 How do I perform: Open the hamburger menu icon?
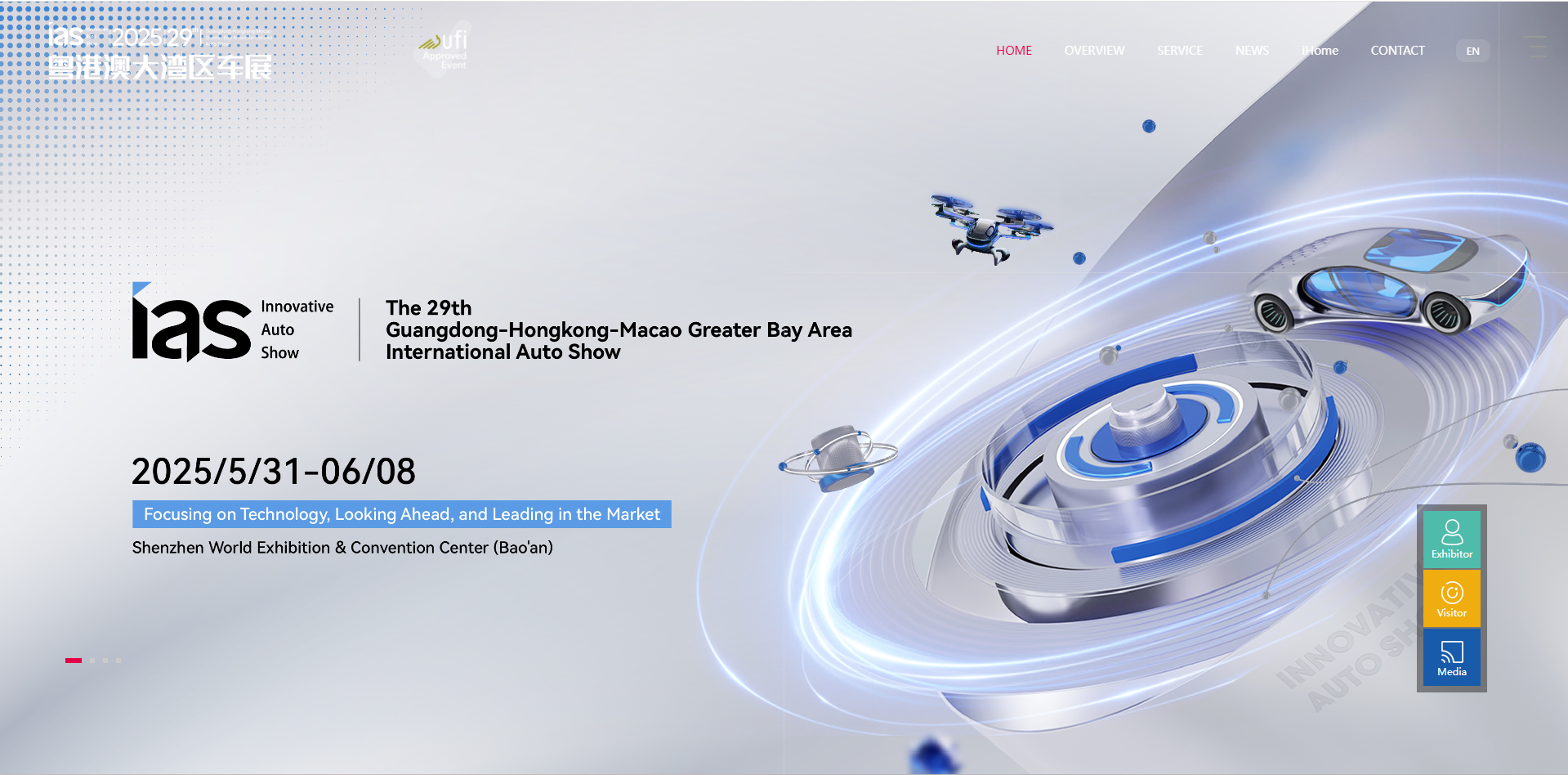coord(1535,46)
